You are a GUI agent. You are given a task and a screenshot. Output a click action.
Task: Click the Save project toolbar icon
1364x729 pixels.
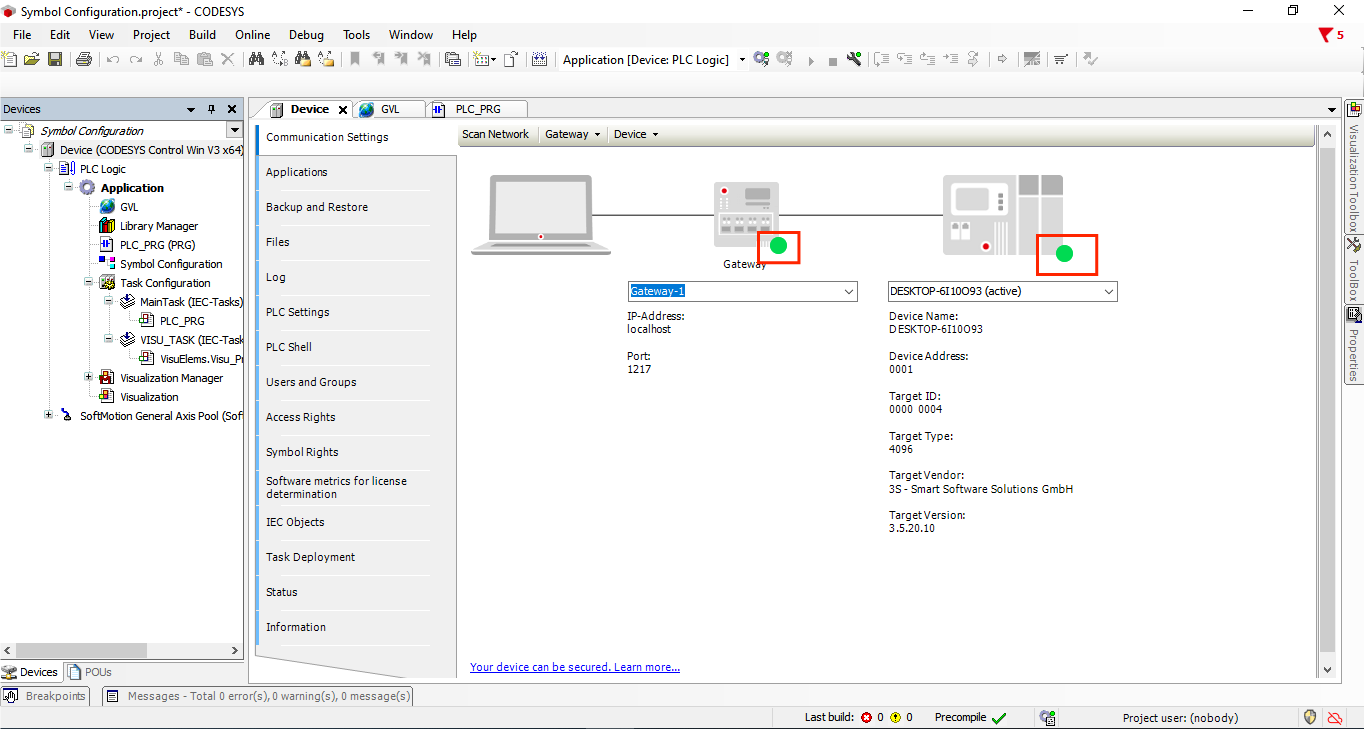55,60
